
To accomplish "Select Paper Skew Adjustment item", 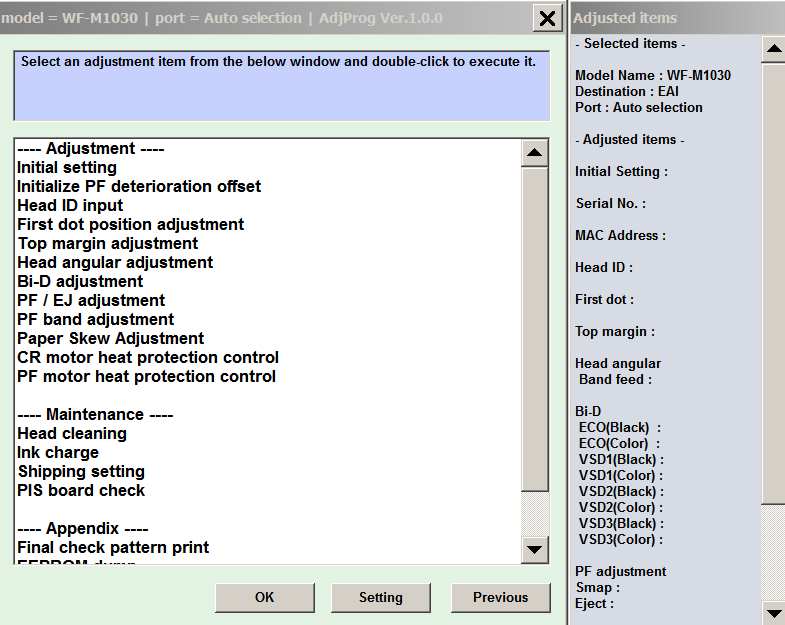I will (110, 339).
